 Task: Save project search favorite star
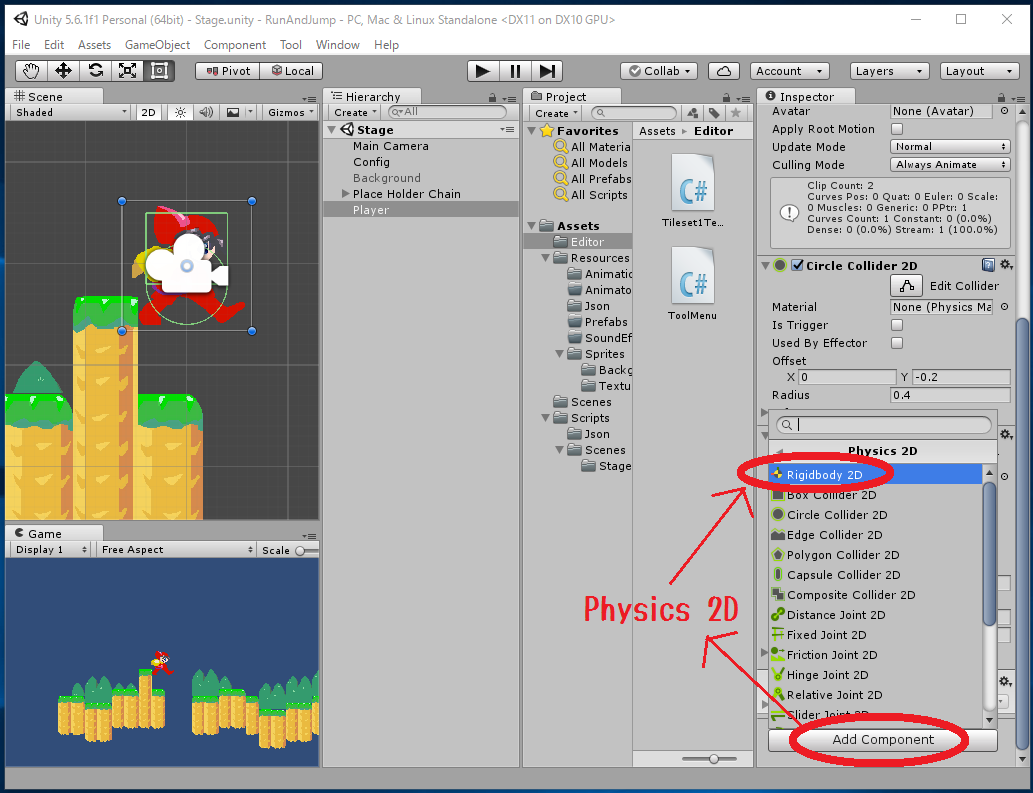[736, 113]
